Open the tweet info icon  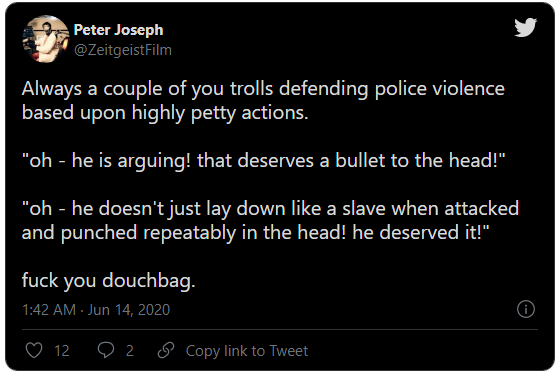[x=526, y=309]
